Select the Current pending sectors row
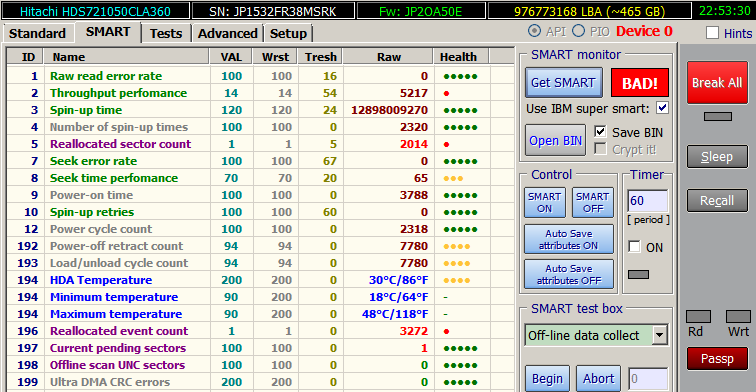Image resolution: width=756 pixels, height=392 pixels. (260, 348)
